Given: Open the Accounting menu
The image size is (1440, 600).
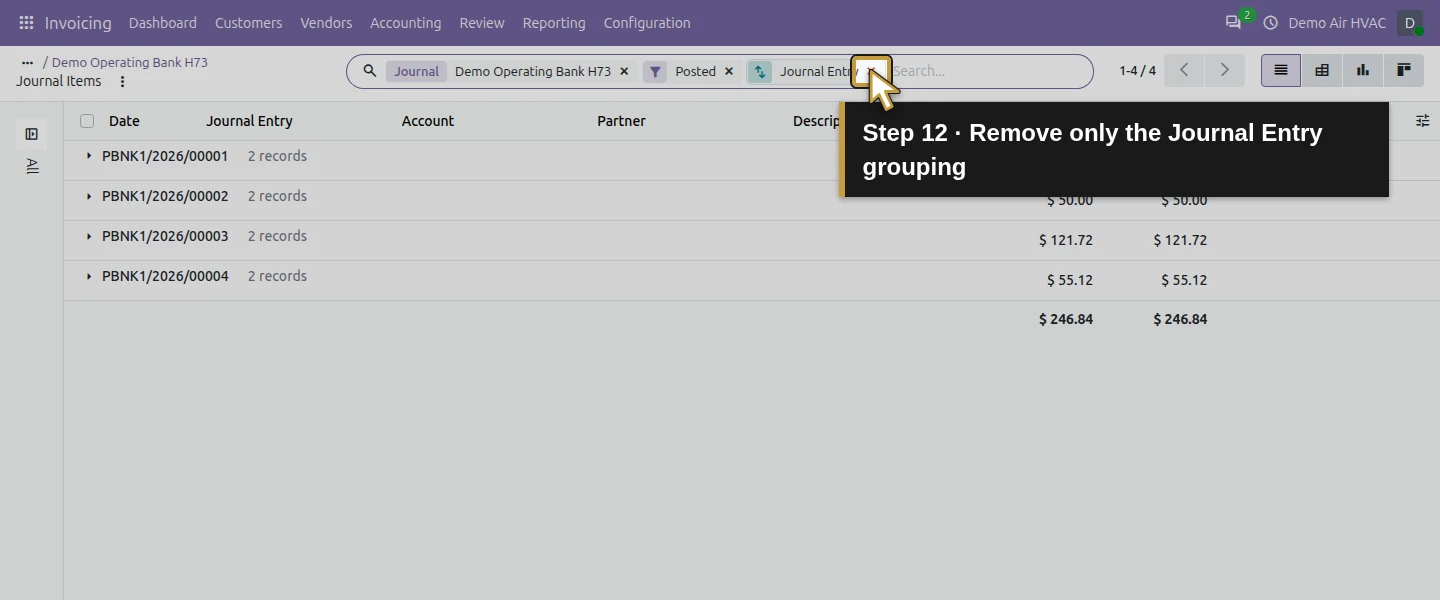Looking at the screenshot, I should coord(406,22).
